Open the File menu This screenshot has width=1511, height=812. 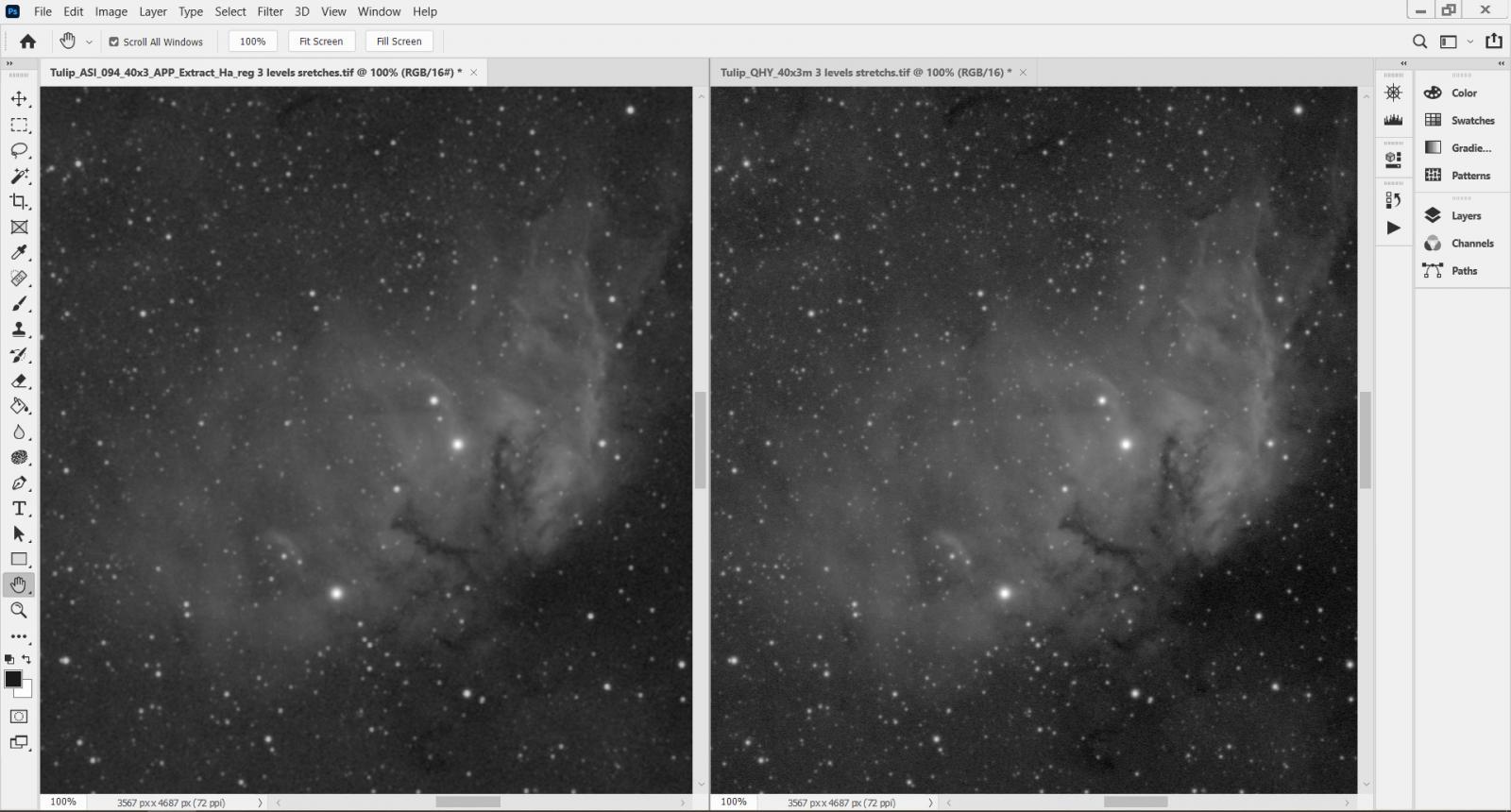42,11
